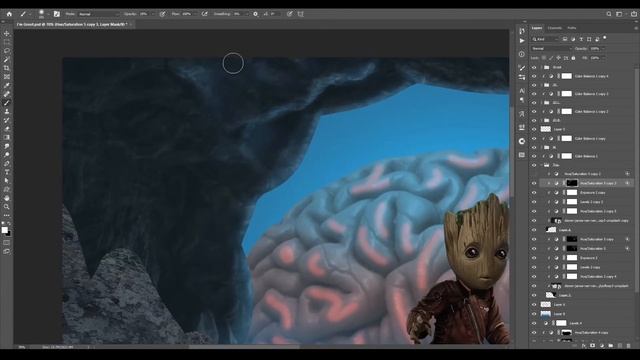The image size is (640, 360).
Task: Toggle Lock all in the Layers panel
Action: coord(573,58)
